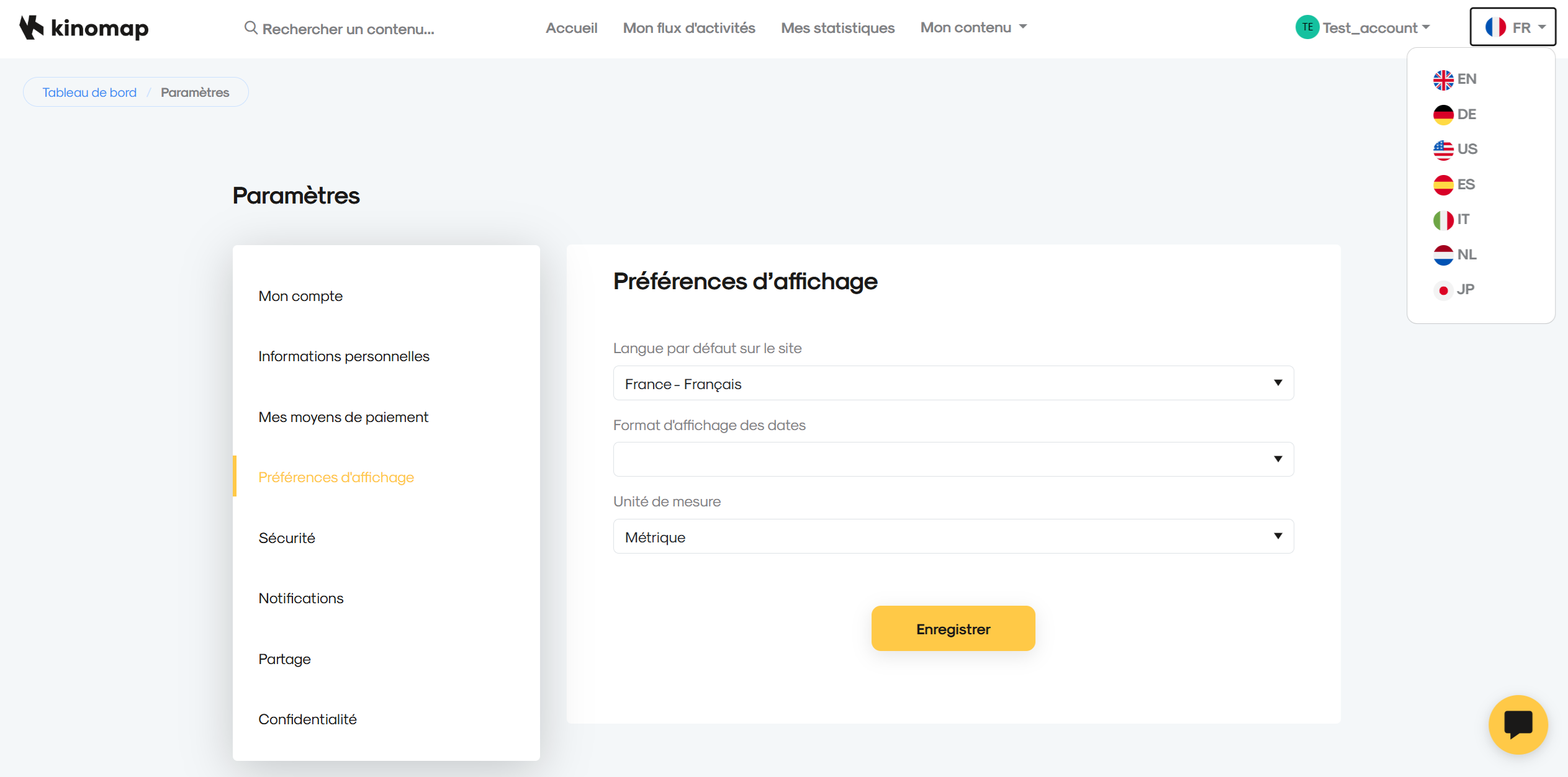This screenshot has width=1568, height=777.
Task: Select the NL Dutch flag language
Action: pyautogui.click(x=1454, y=254)
